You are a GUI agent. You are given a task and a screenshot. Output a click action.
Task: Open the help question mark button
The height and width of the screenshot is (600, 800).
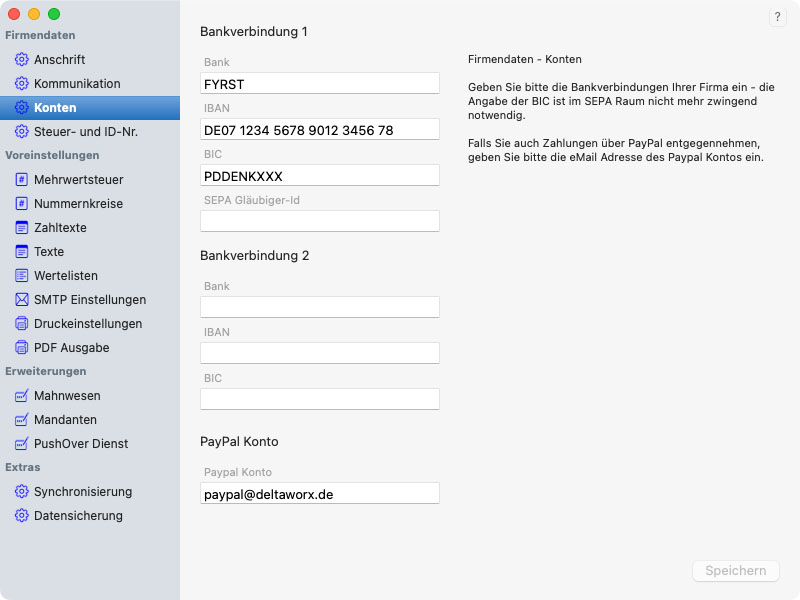[x=778, y=17]
